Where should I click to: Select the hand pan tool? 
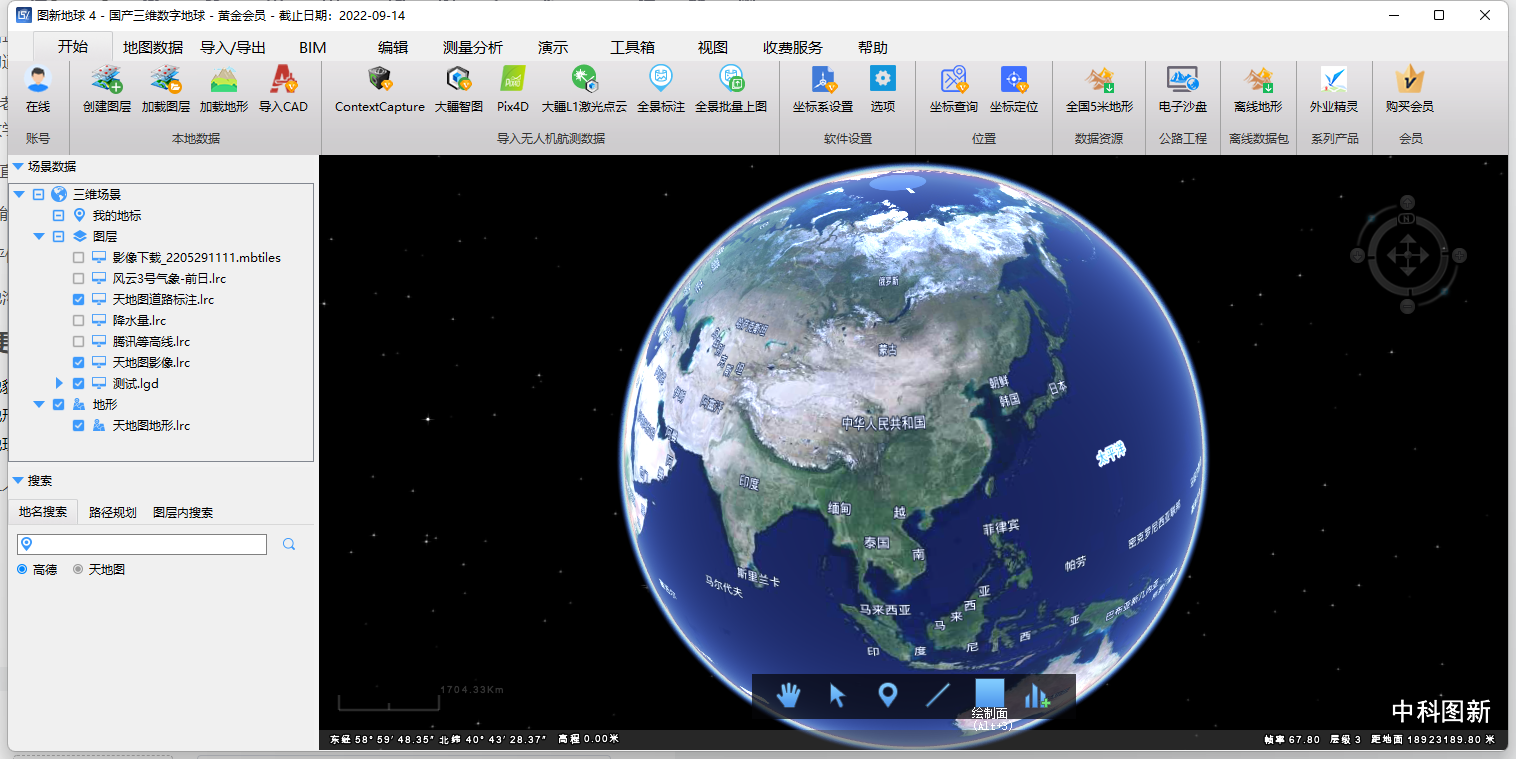tap(789, 695)
